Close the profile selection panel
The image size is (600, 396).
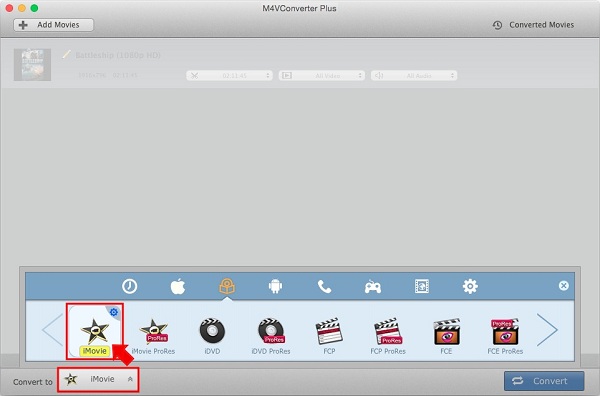pos(564,286)
